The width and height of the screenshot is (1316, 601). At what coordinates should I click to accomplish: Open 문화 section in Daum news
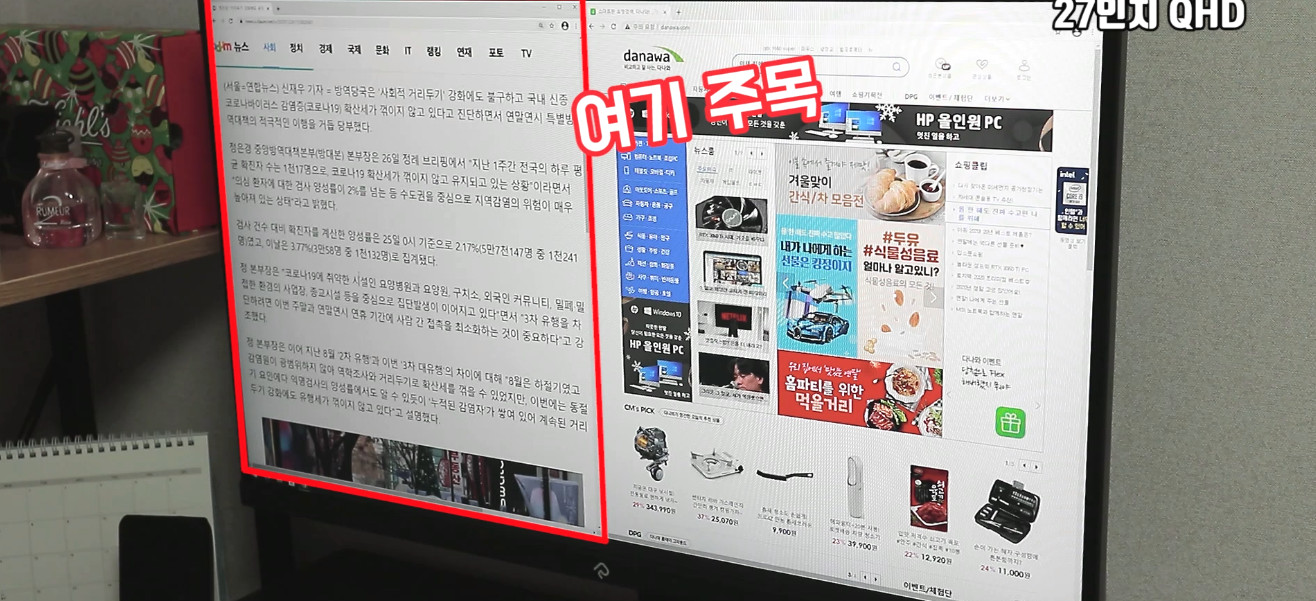coord(382,50)
